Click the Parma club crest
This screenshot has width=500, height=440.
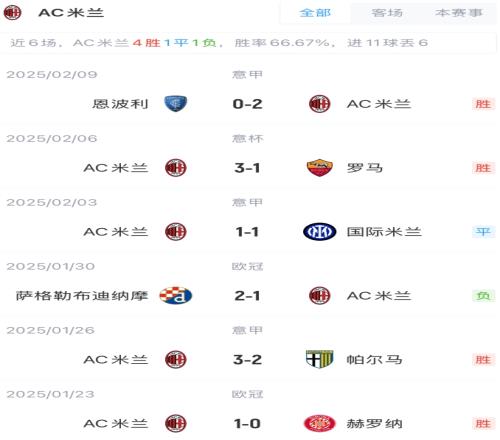tap(319, 359)
